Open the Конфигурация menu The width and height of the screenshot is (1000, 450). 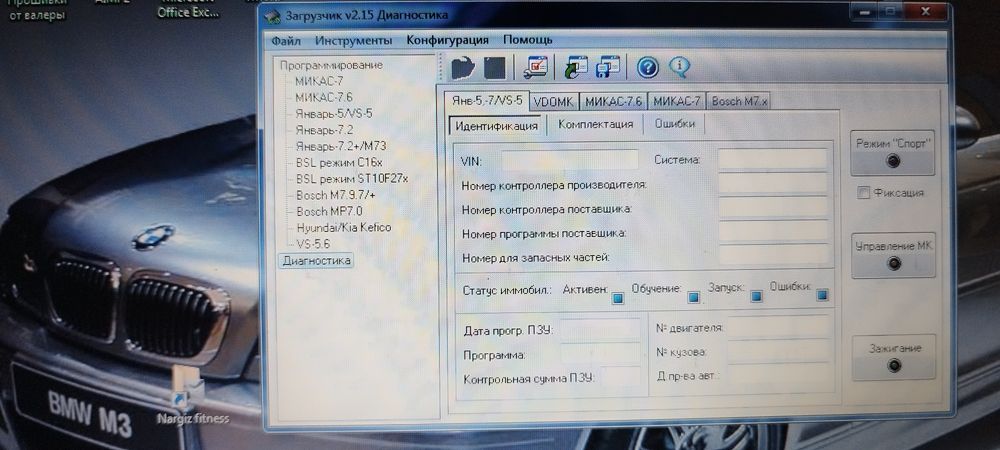tap(448, 40)
